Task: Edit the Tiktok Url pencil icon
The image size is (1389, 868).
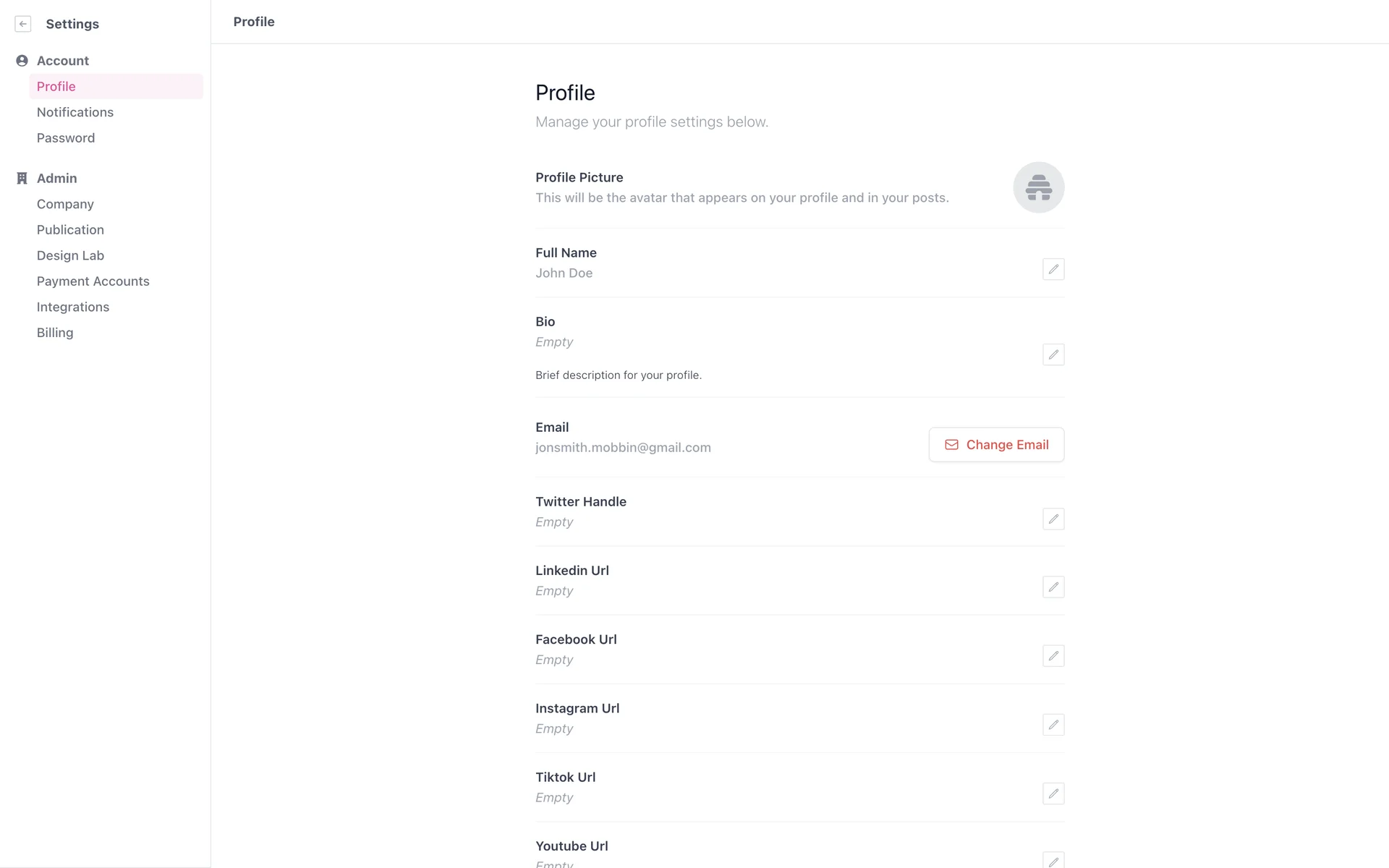Action: (1053, 793)
